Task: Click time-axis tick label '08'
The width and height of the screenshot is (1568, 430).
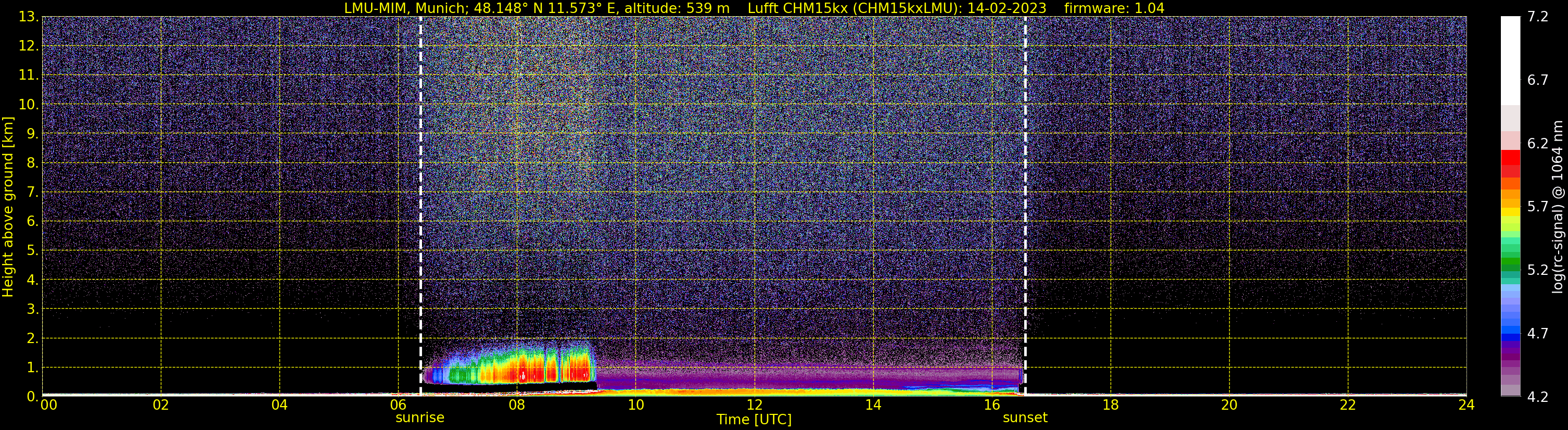Action: (517, 405)
